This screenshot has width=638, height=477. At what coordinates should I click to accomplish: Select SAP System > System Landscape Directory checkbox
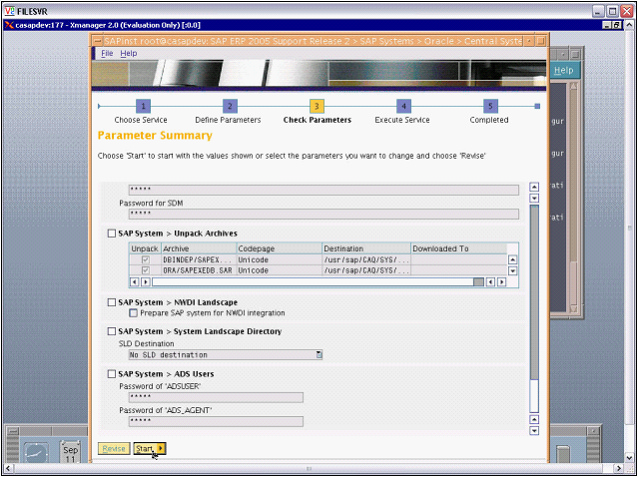(x=111, y=331)
